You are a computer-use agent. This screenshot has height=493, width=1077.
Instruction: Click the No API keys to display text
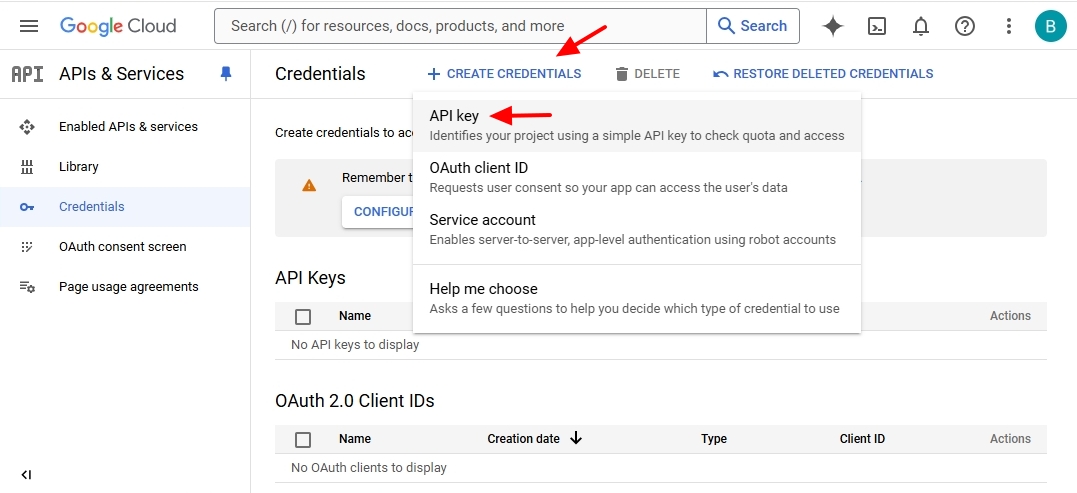[355, 345]
